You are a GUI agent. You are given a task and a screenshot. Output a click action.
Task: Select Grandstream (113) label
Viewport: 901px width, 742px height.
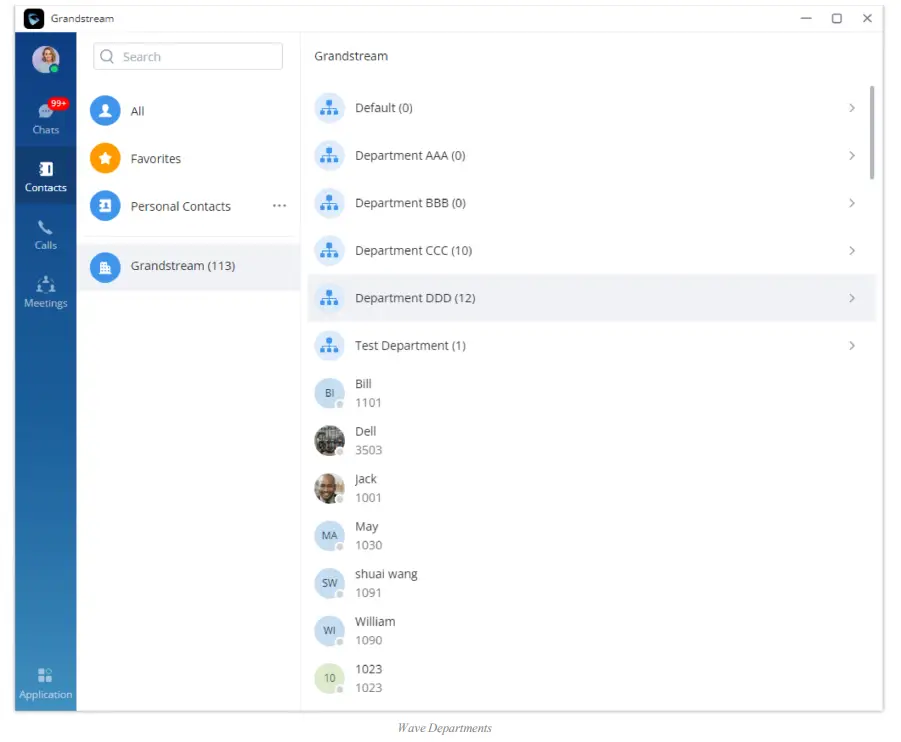(183, 266)
